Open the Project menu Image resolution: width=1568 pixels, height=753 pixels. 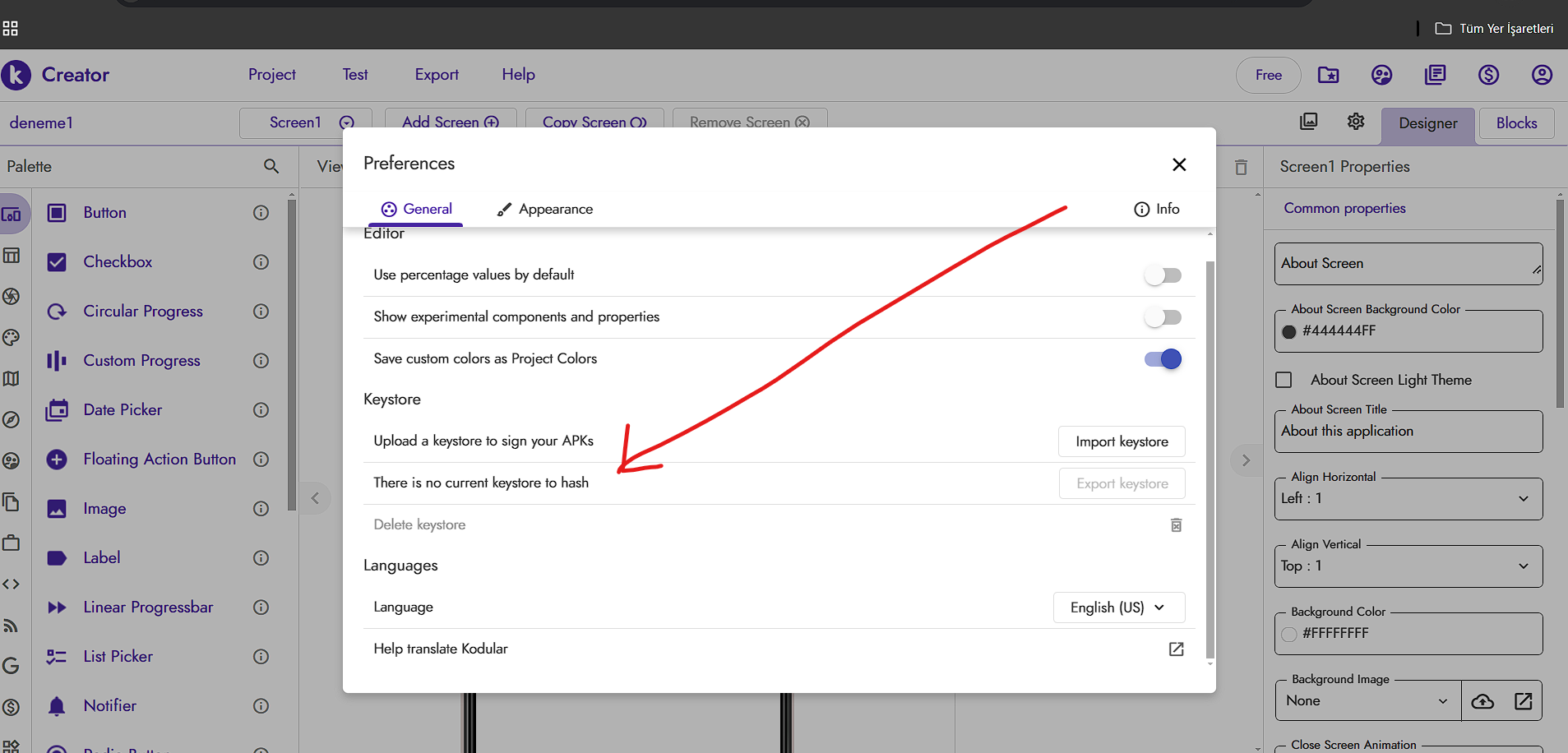pos(272,75)
